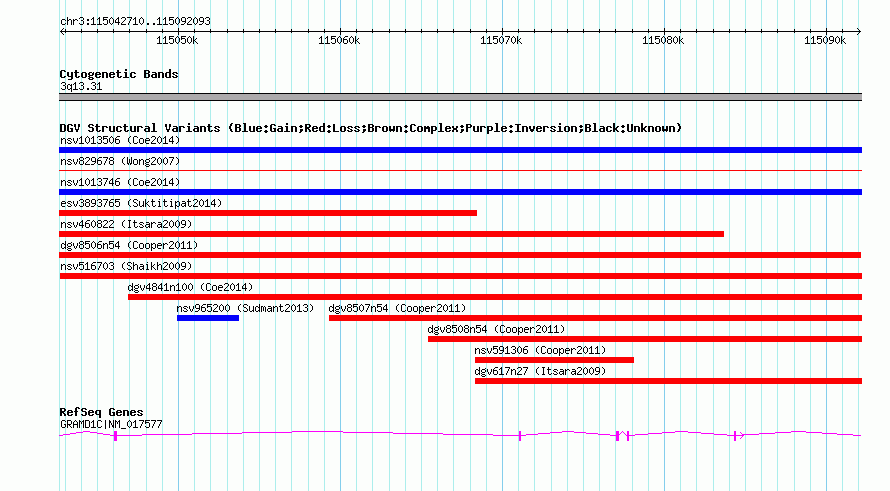The height and width of the screenshot is (491, 890).
Task: Click the 115090k ruler tick label
Action: [x=825, y=40]
